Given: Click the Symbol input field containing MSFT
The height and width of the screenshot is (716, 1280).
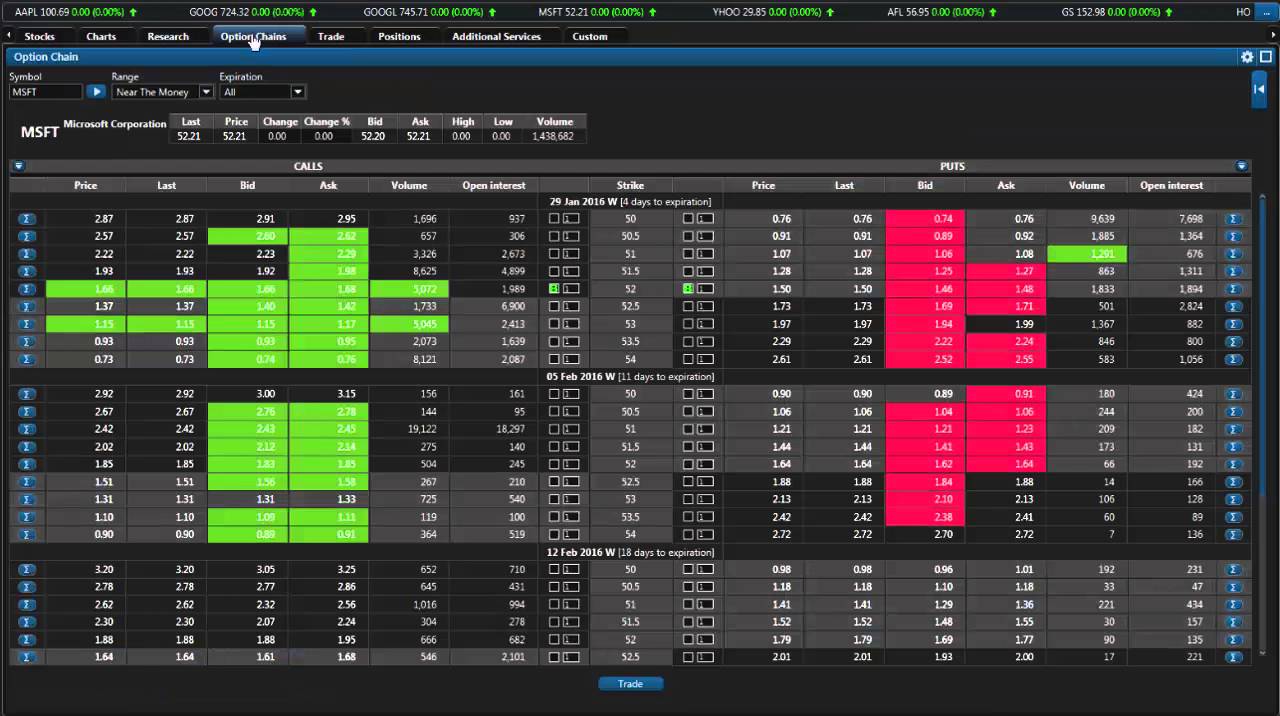Looking at the screenshot, I should [46, 92].
